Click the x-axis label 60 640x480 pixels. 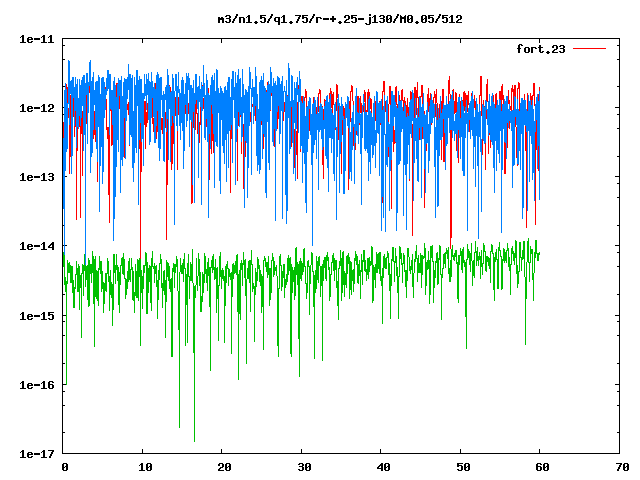542,467
